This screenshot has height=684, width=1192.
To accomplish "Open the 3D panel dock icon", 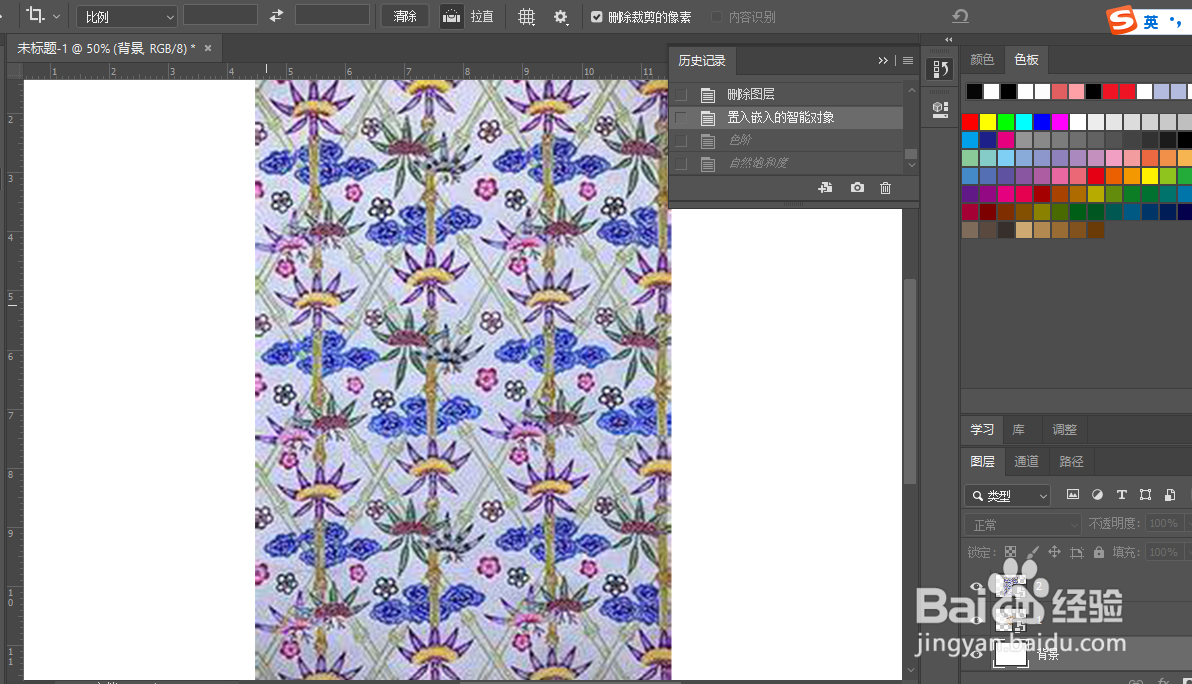I will pos(940,109).
